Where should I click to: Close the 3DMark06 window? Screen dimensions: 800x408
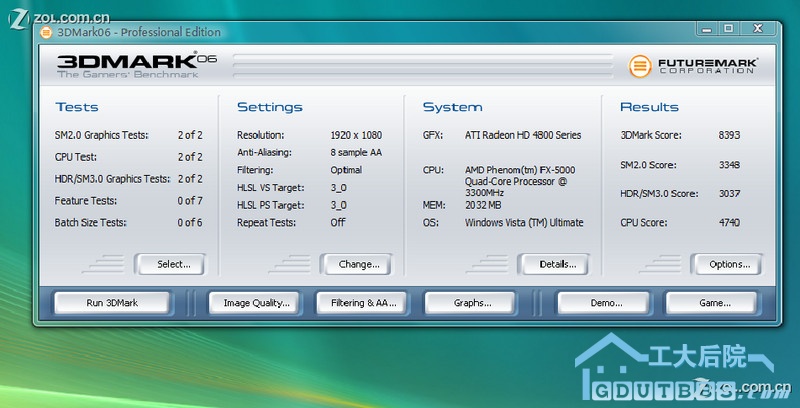coord(758,29)
